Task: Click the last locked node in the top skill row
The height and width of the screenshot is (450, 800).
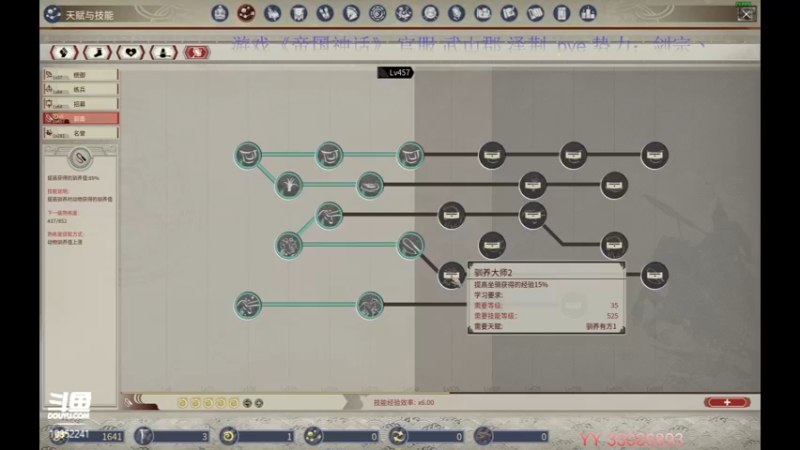Action: [655, 155]
